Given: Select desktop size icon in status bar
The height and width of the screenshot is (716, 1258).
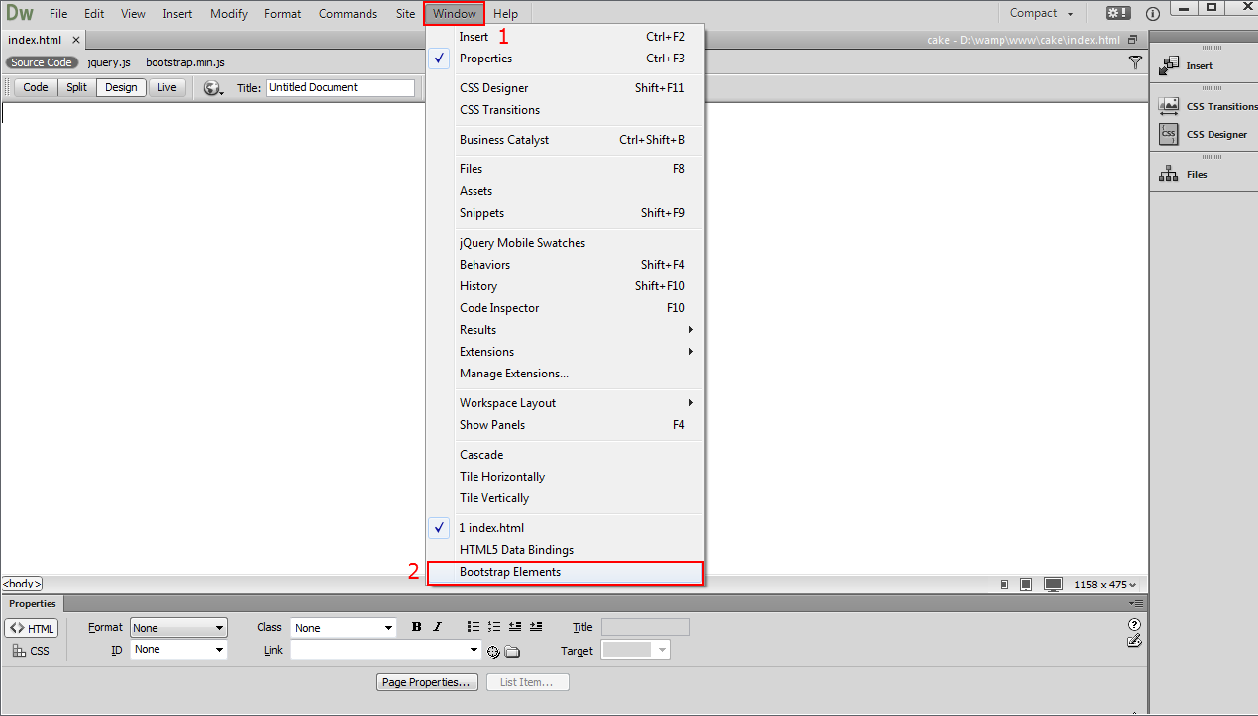Looking at the screenshot, I should pos(1053,584).
